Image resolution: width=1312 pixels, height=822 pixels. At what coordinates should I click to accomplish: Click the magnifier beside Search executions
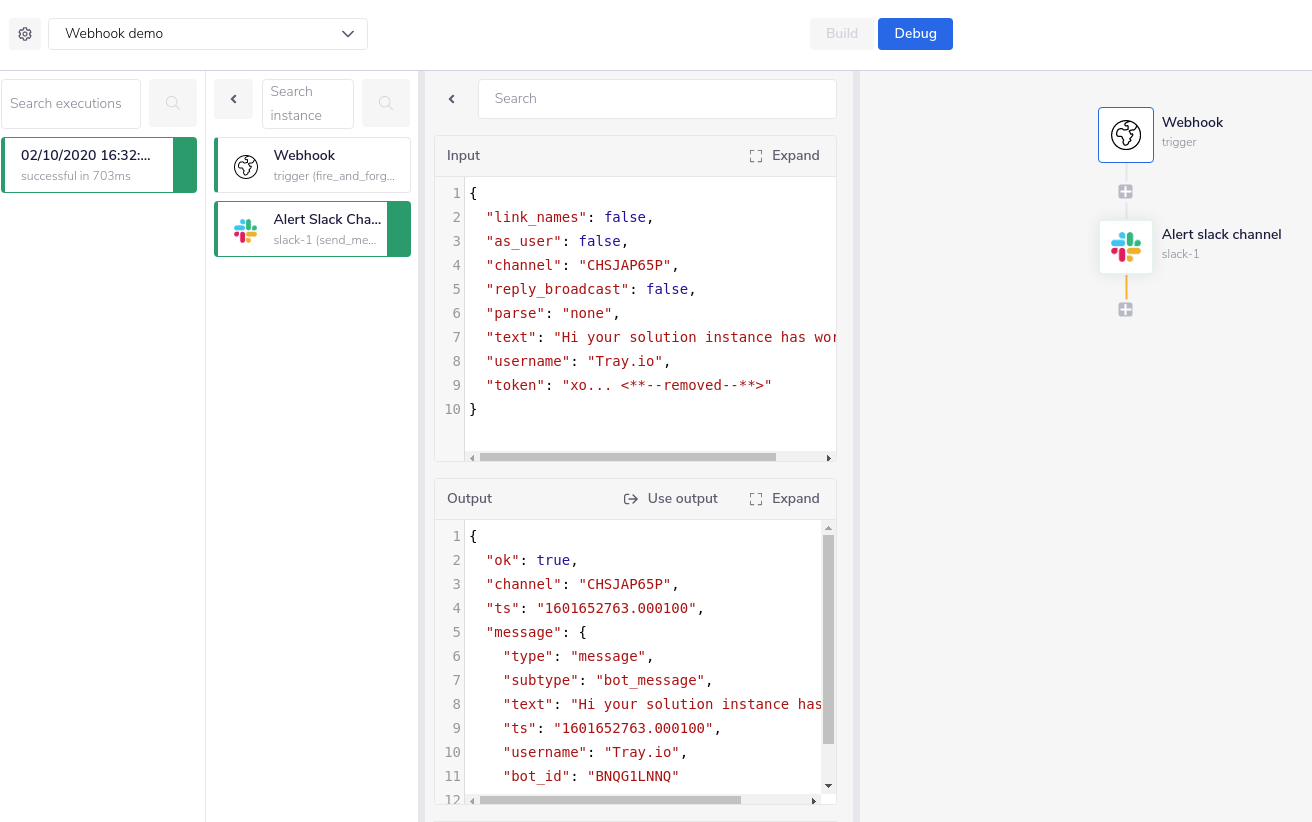point(171,101)
